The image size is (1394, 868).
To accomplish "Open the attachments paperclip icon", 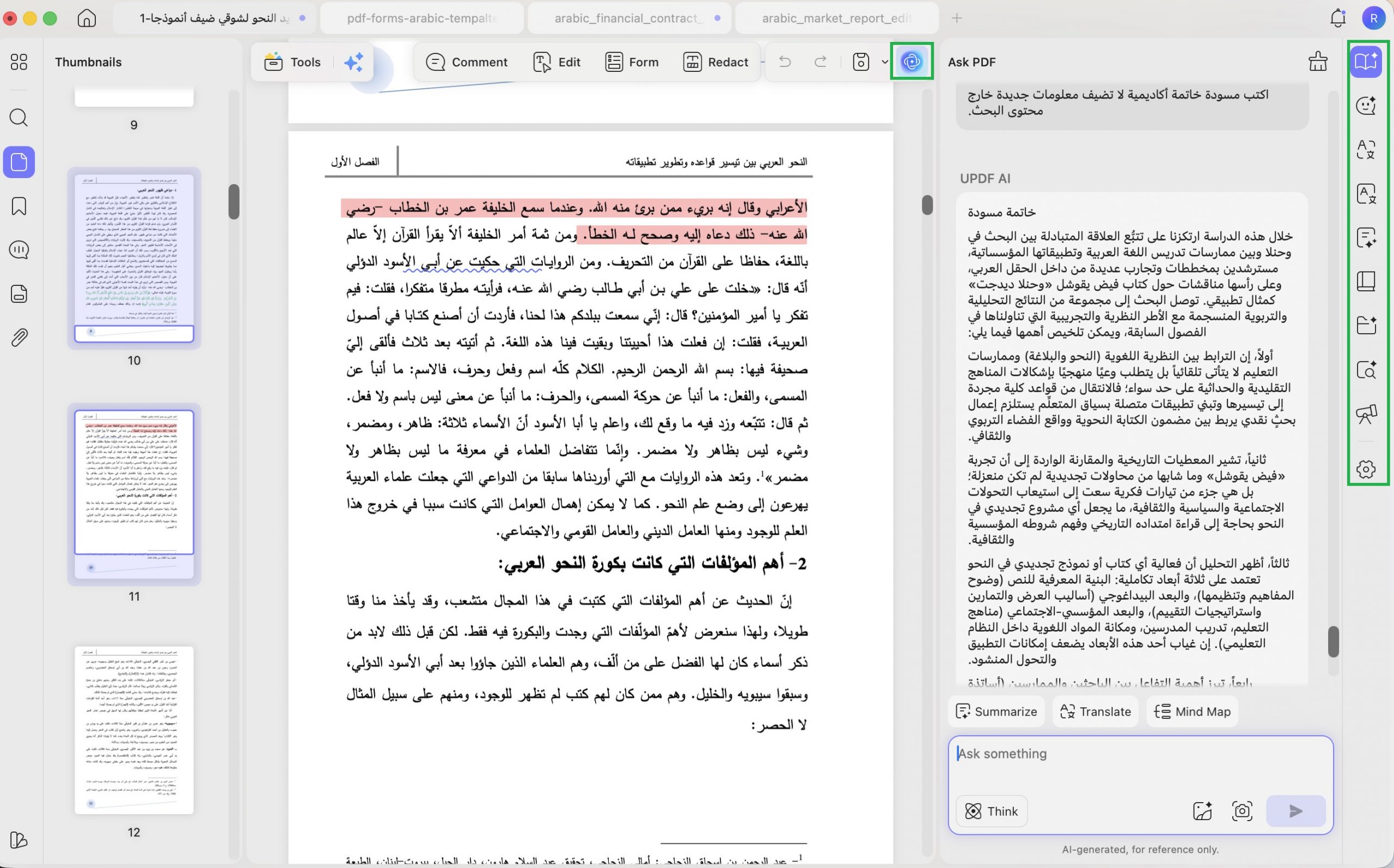I will (19, 338).
